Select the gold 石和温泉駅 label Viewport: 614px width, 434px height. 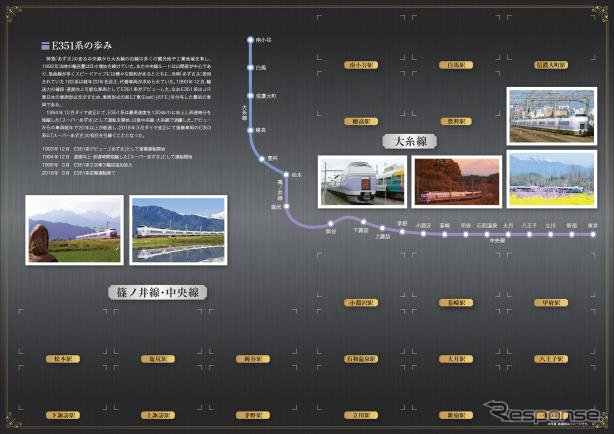tap(361, 359)
